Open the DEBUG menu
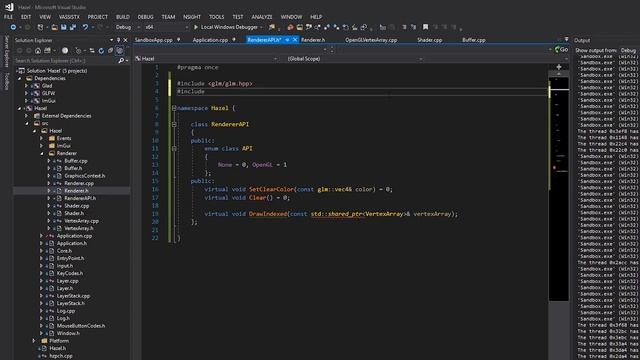The height and width of the screenshot is (360, 640). point(145,17)
